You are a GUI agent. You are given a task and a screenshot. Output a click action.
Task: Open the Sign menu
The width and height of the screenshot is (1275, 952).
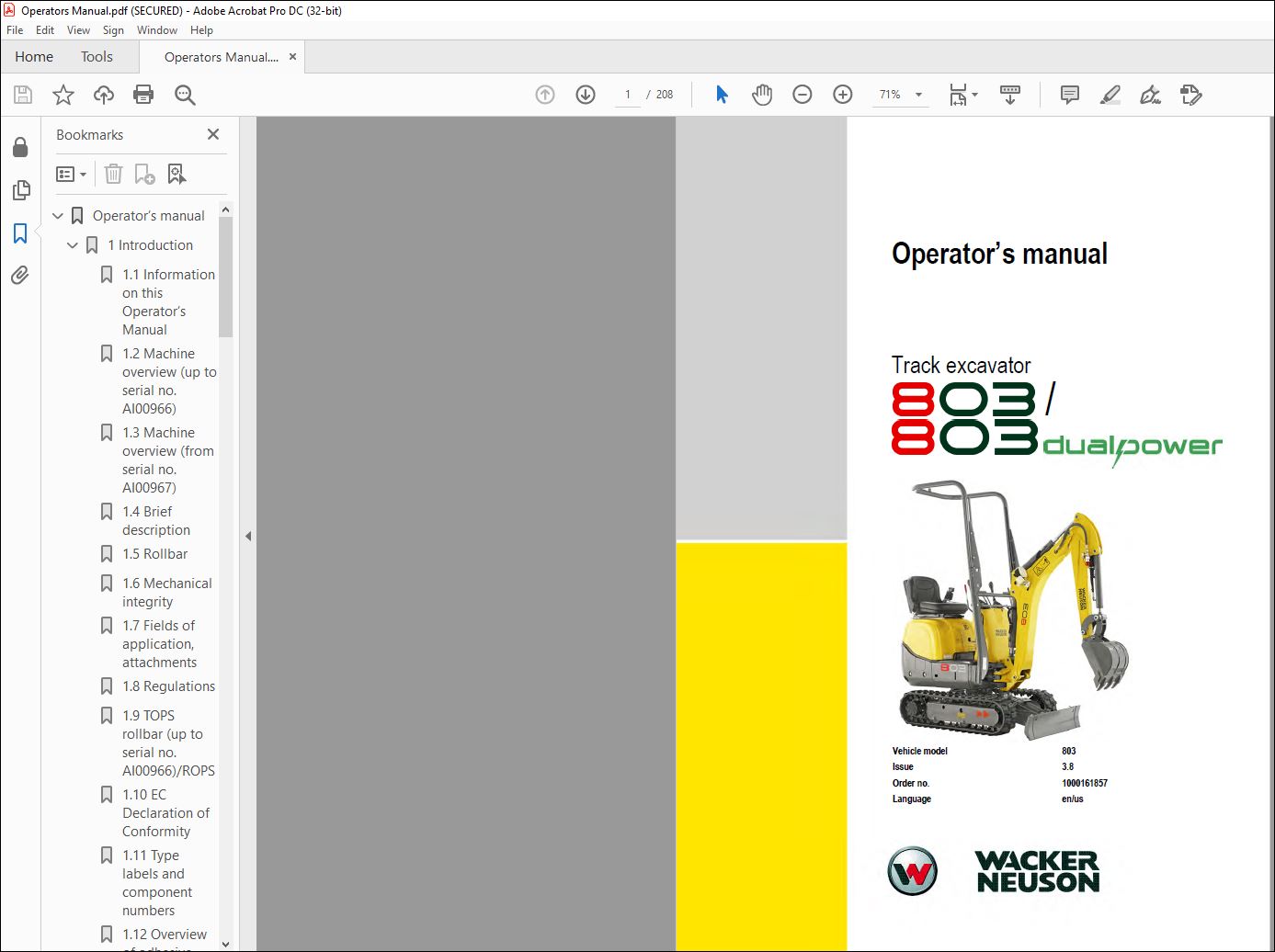[113, 30]
